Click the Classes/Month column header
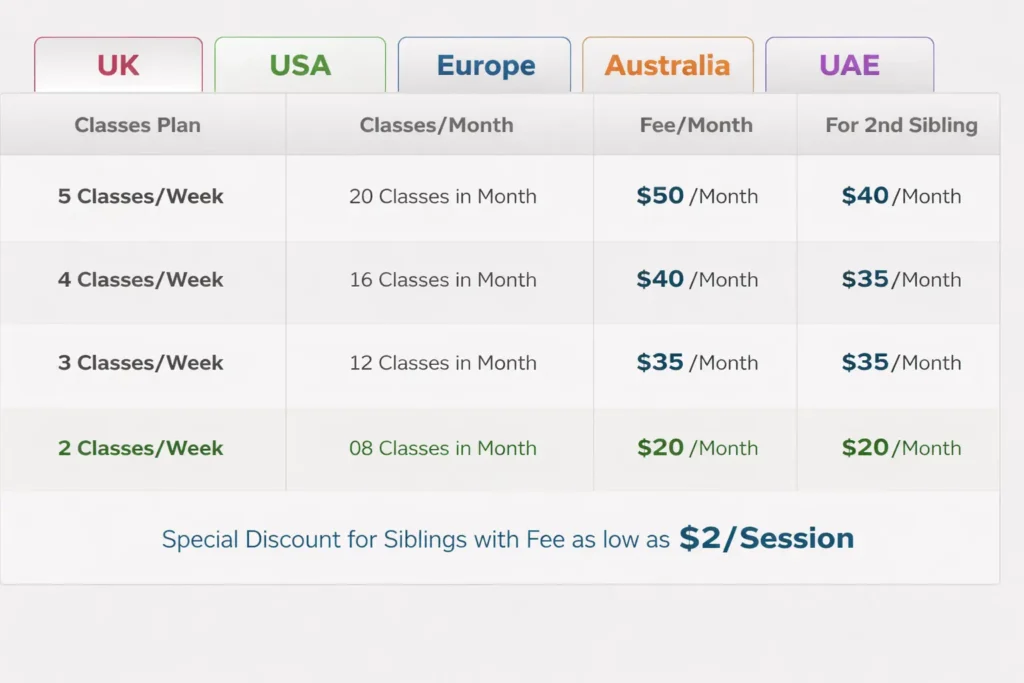The height and width of the screenshot is (683, 1024). pyautogui.click(x=437, y=125)
